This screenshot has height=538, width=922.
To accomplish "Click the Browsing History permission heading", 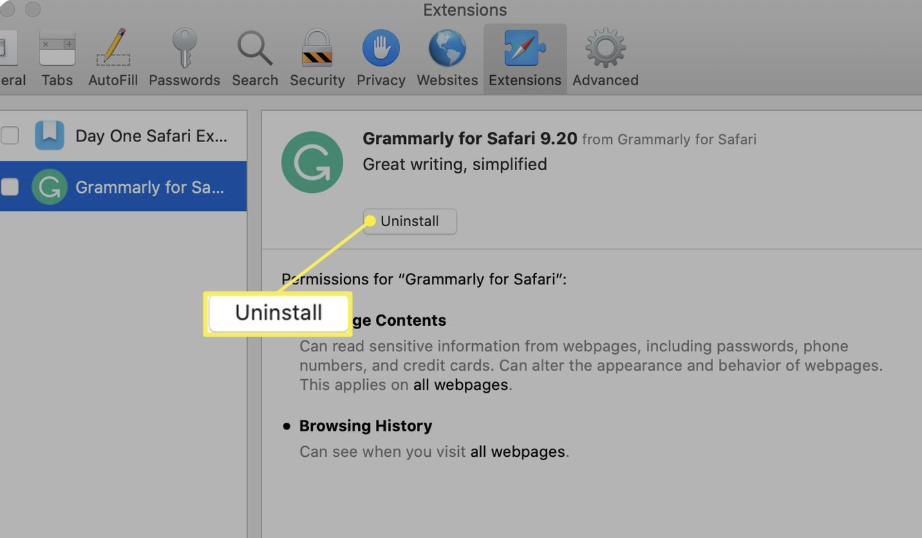I will [366, 426].
